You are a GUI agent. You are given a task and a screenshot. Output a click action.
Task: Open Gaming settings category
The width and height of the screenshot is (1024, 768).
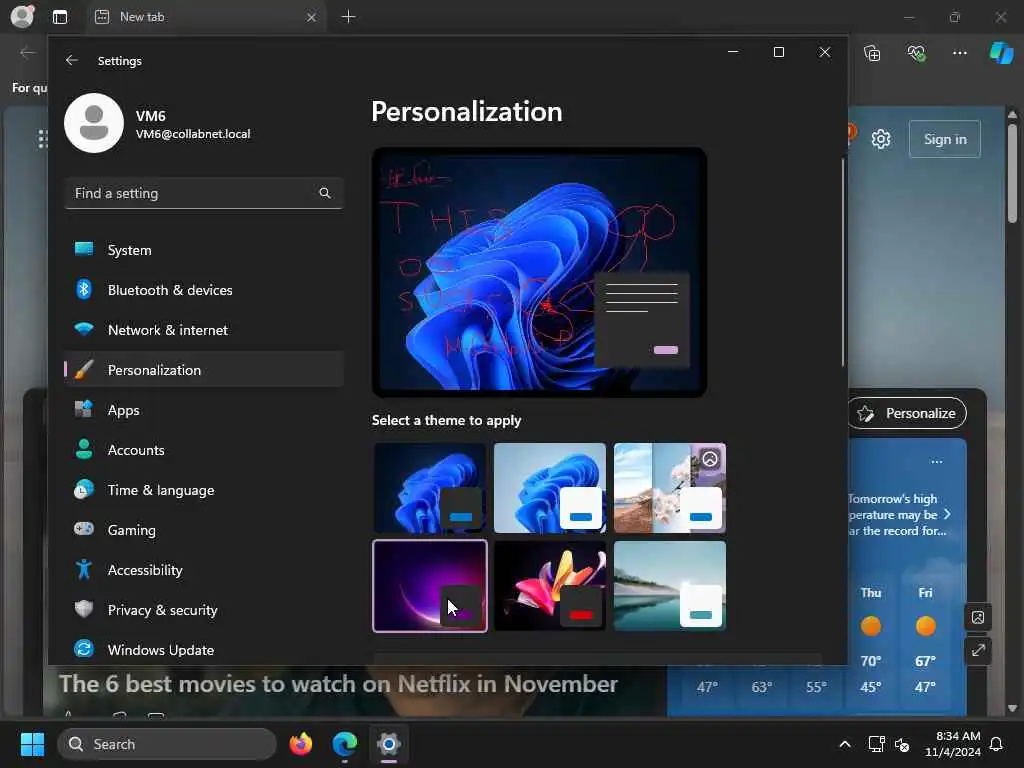204,530
